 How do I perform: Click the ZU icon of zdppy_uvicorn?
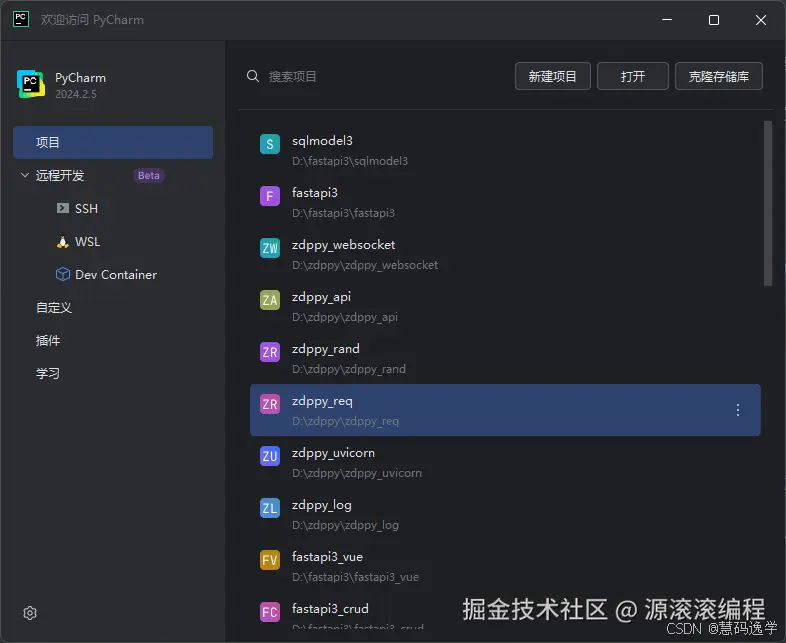pyautogui.click(x=270, y=456)
